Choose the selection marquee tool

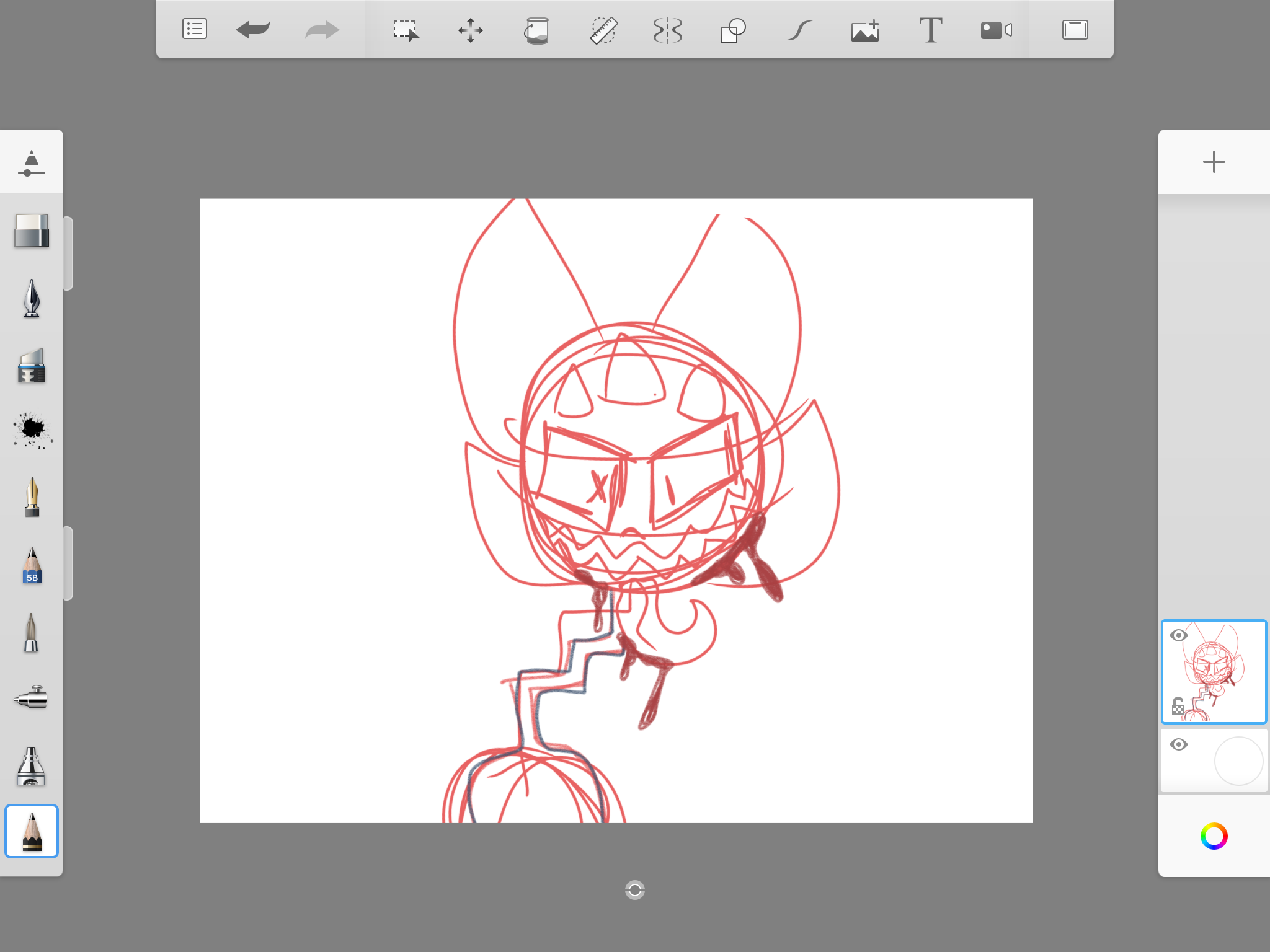pyautogui.click(x=406, y=30)
